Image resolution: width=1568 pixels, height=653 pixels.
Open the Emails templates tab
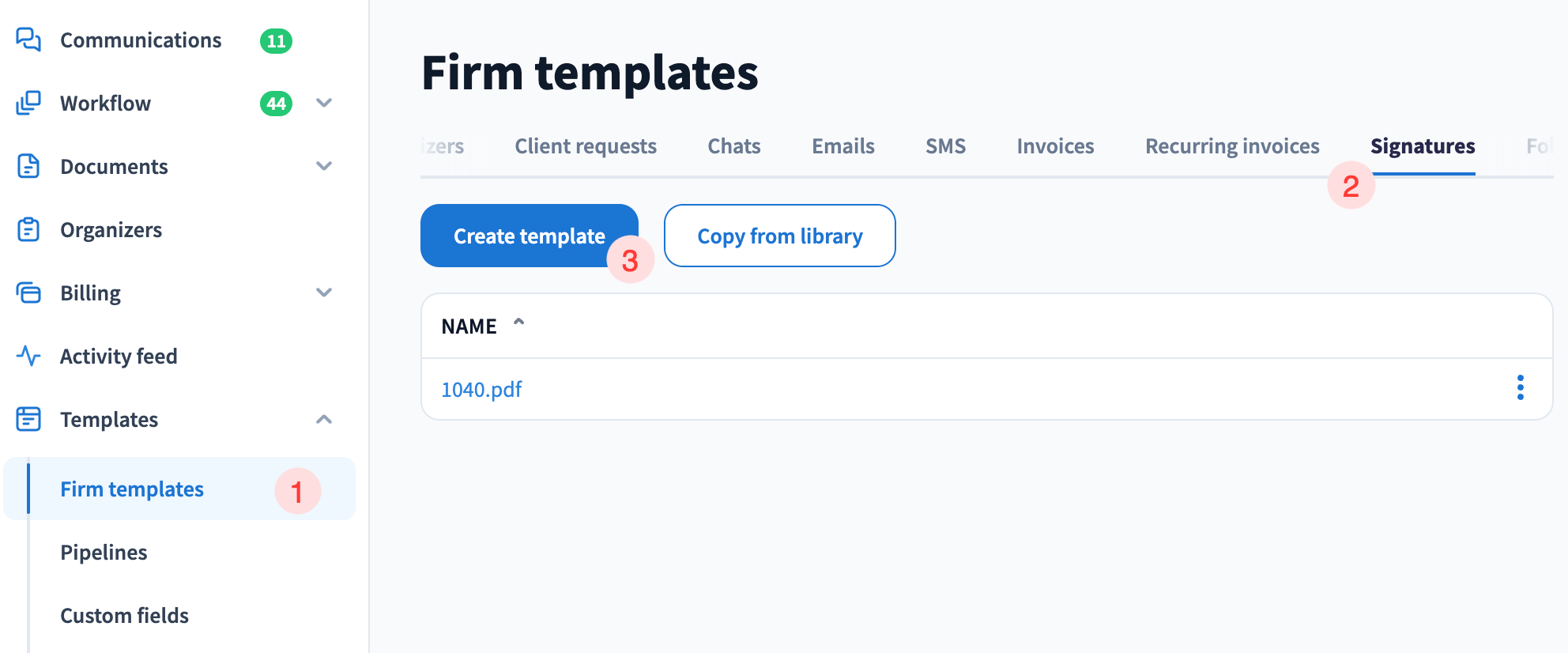842,146
